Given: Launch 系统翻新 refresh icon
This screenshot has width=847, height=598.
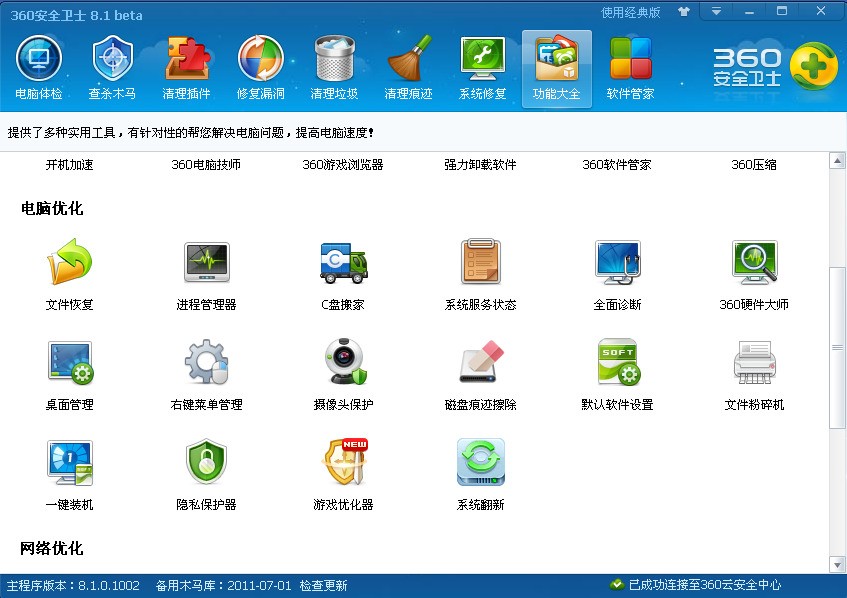Looking at the screenshot, I should pos(480,474).
